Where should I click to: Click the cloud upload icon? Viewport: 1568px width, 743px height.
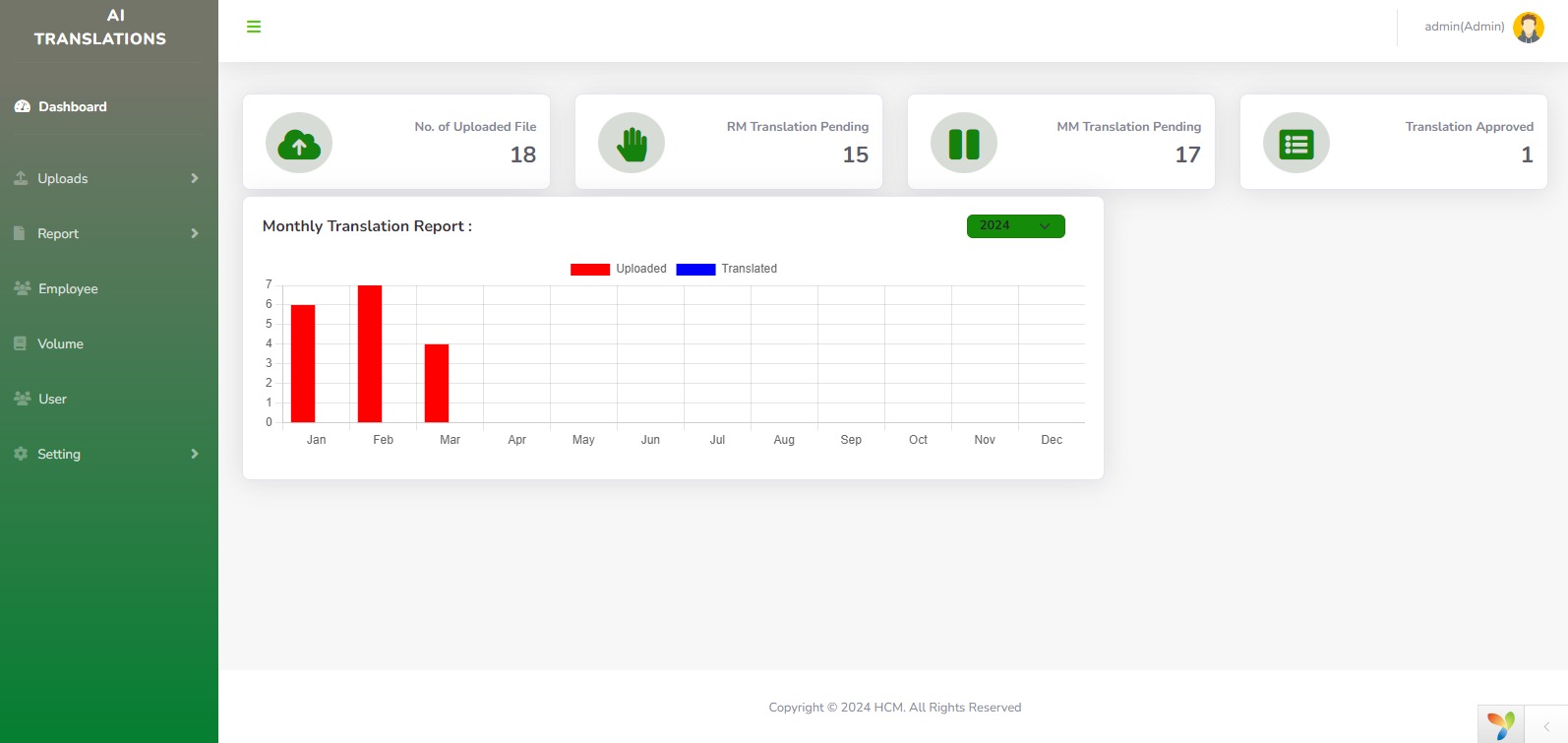[299, 144]
